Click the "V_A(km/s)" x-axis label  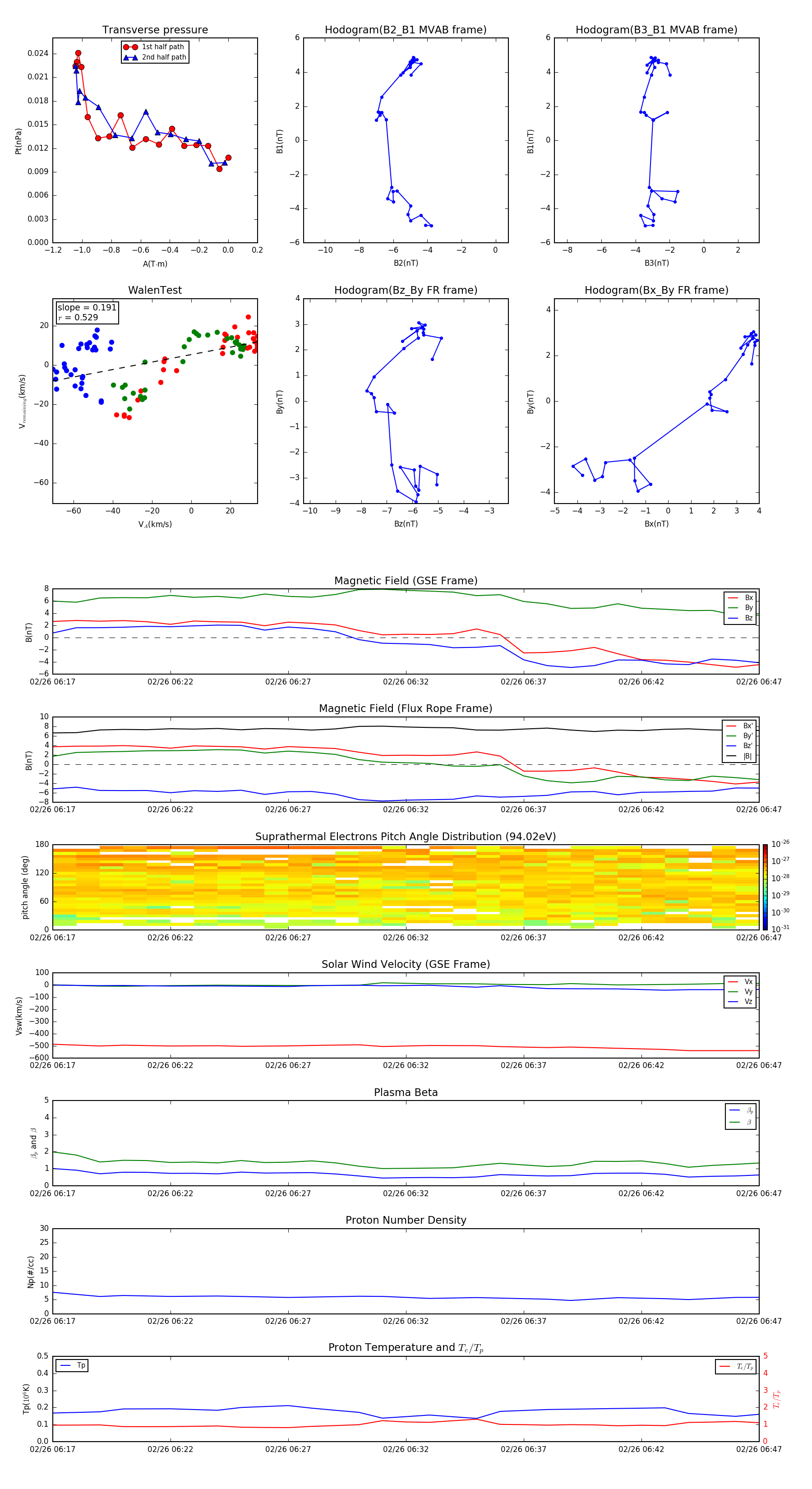point(155,525)
